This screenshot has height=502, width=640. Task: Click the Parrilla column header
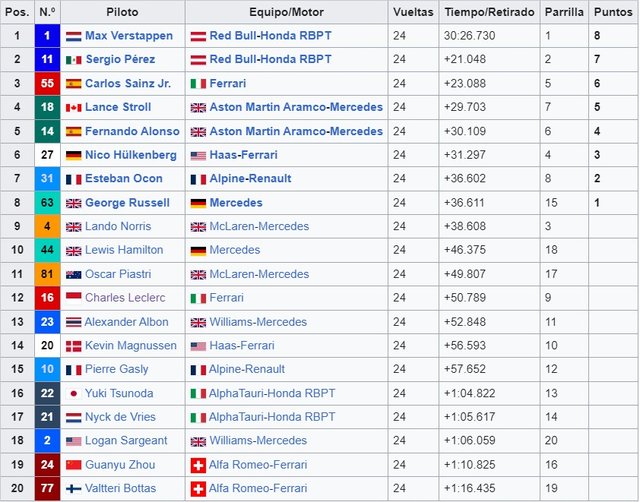(x=564, y=12)
